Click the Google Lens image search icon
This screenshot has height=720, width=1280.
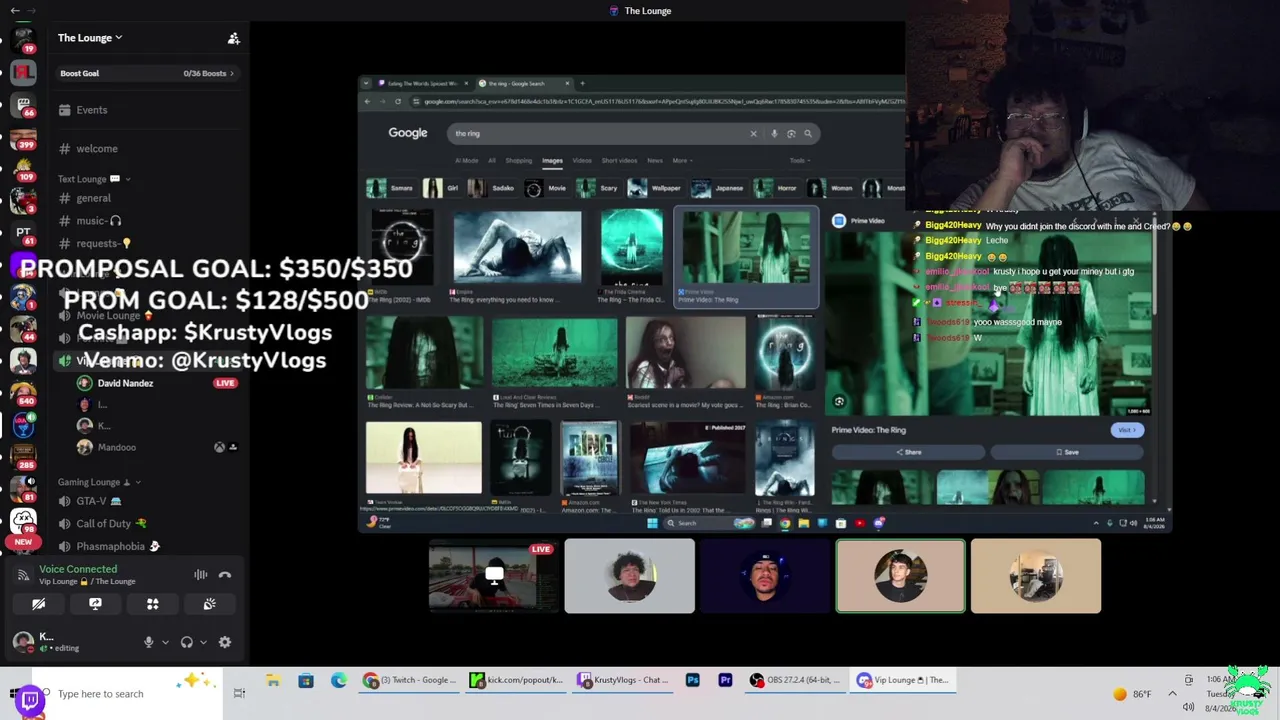pos(791,134)
